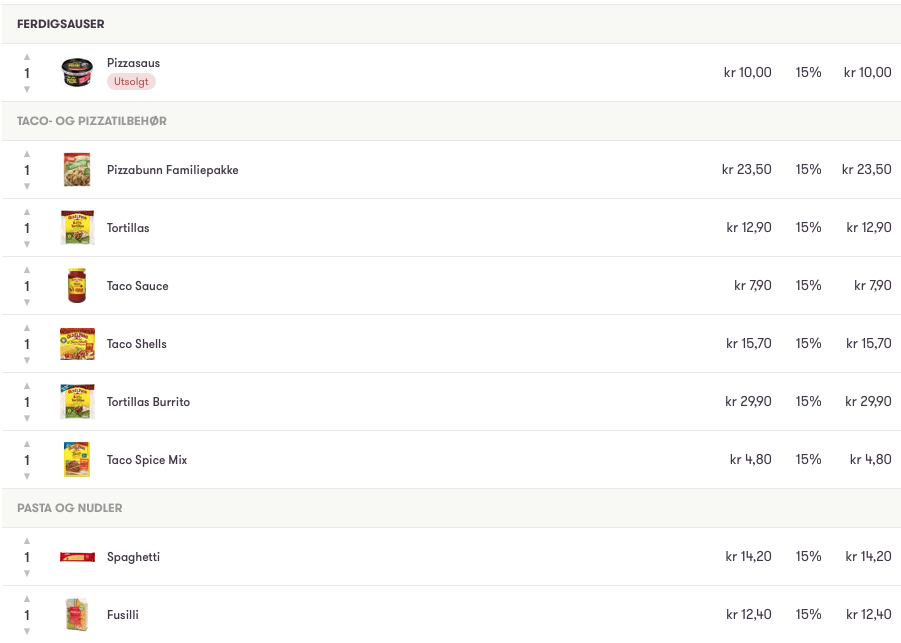The height and width of the screenshot is (643, 901).
Task: Decrease quantity of Pizzabunn Familiepakke
Action: click(27, 186)
